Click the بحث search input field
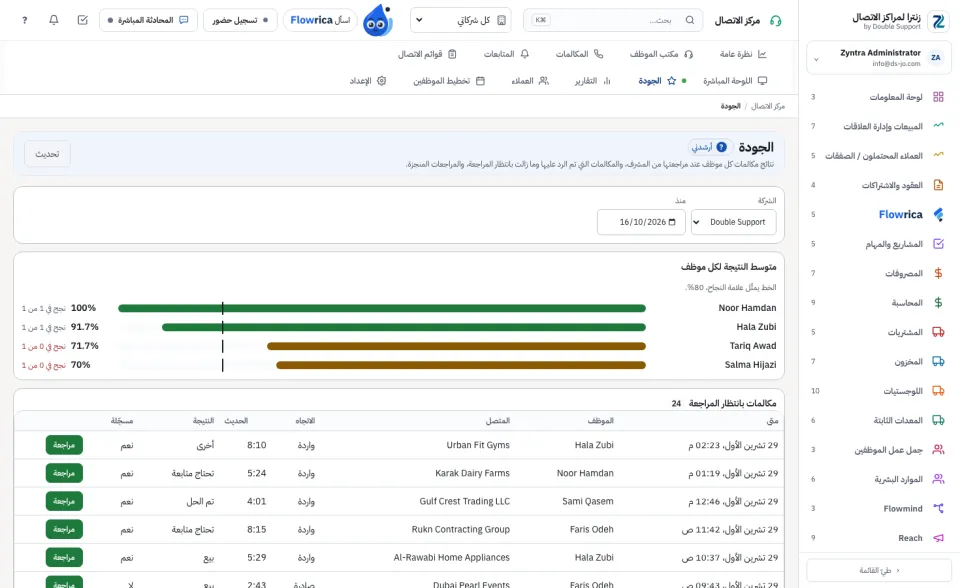The image size is (960, 588). tap(612, 20)
